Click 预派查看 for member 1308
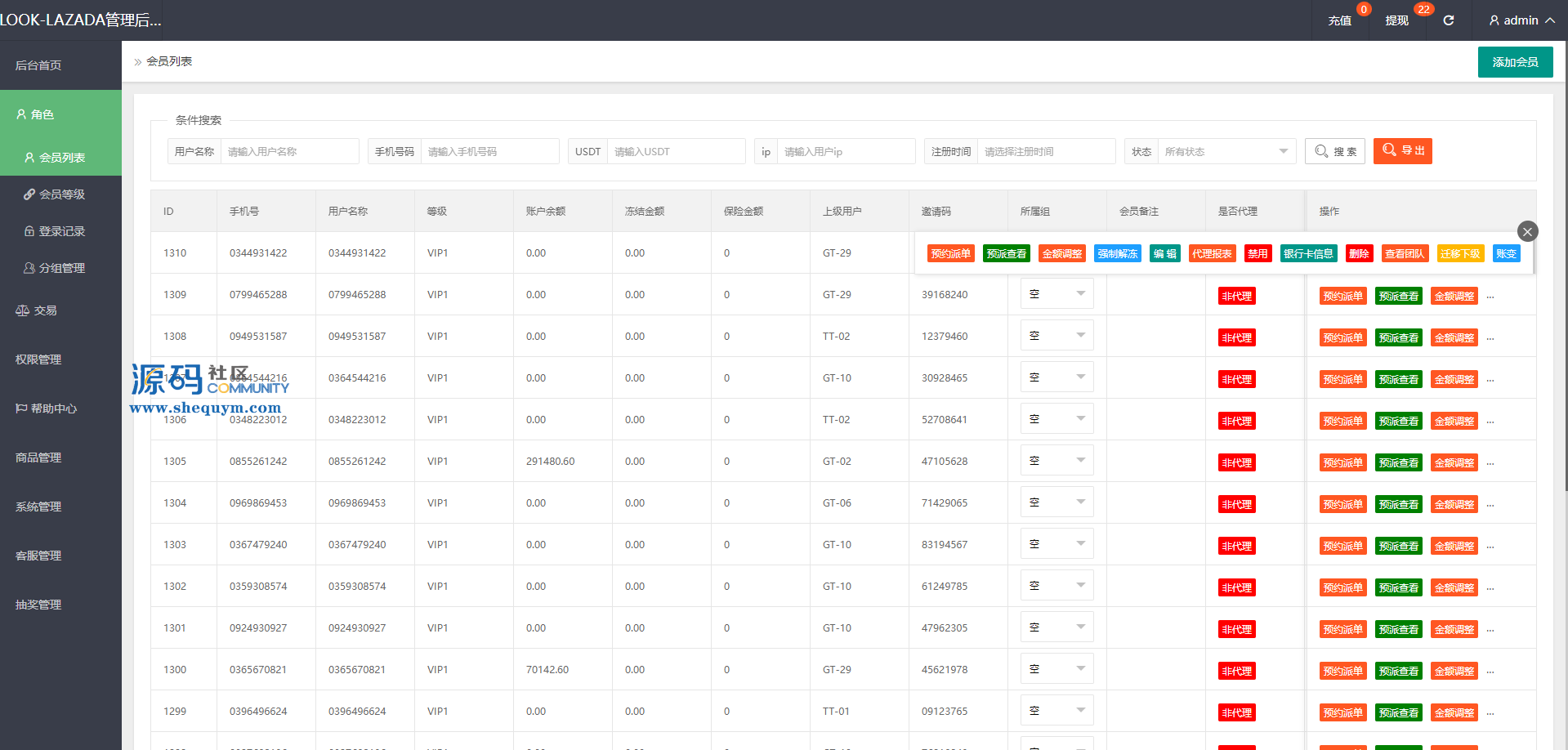This screenshot has width=1568, height=750. 1399,337
